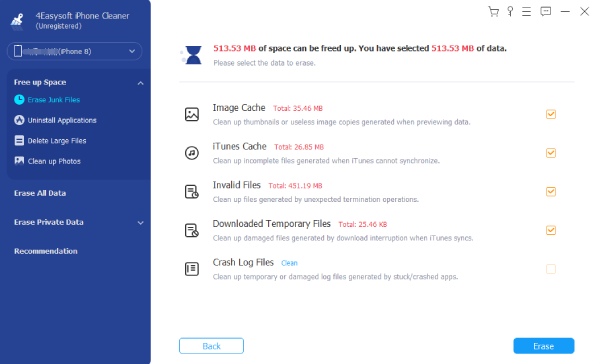Screen dimensions: 600x364
Task: Click the Image Cache picture icon
Action: coord(192,114)
